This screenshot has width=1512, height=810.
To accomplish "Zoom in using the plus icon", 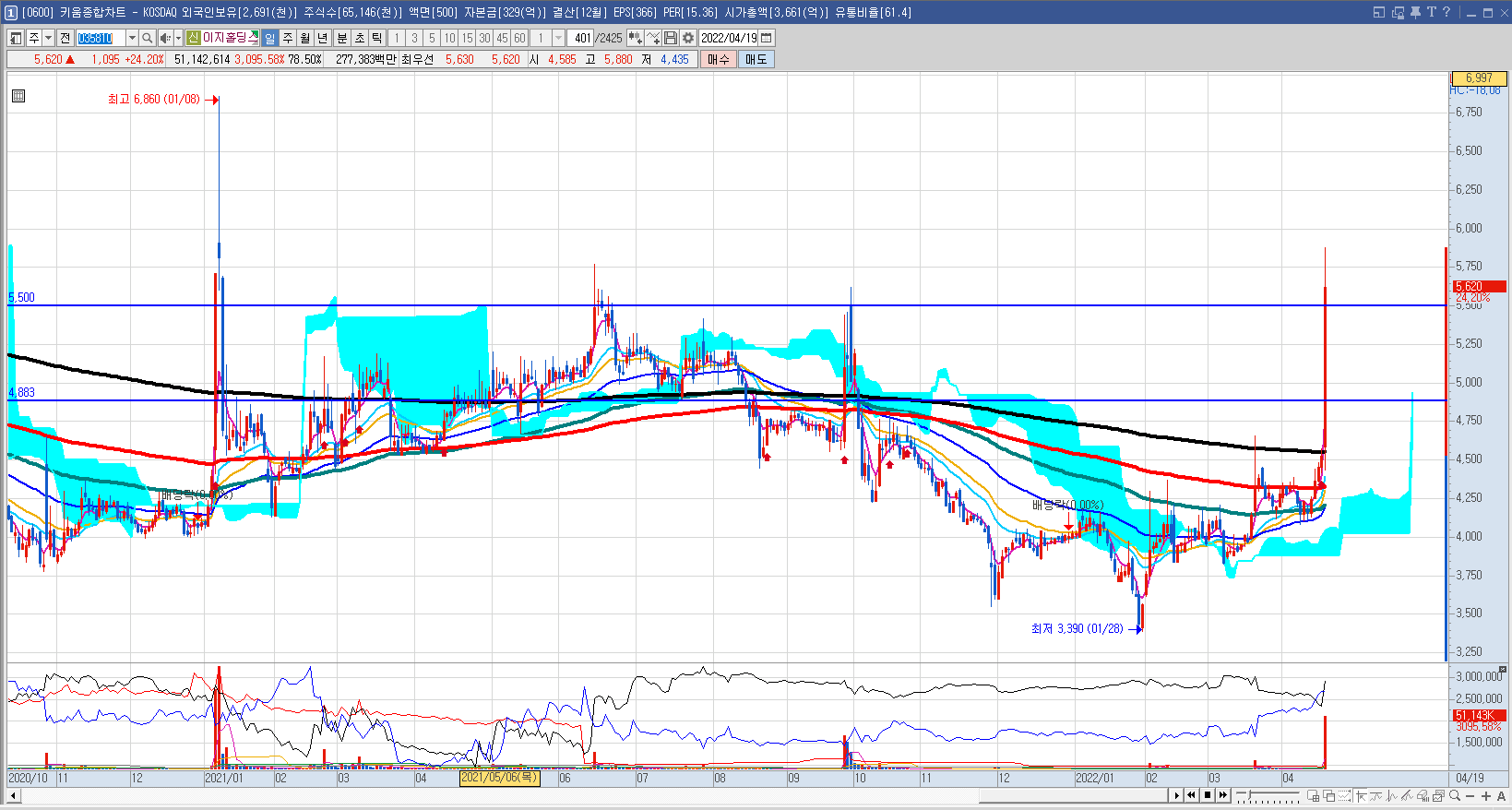I will point(1485,795).
